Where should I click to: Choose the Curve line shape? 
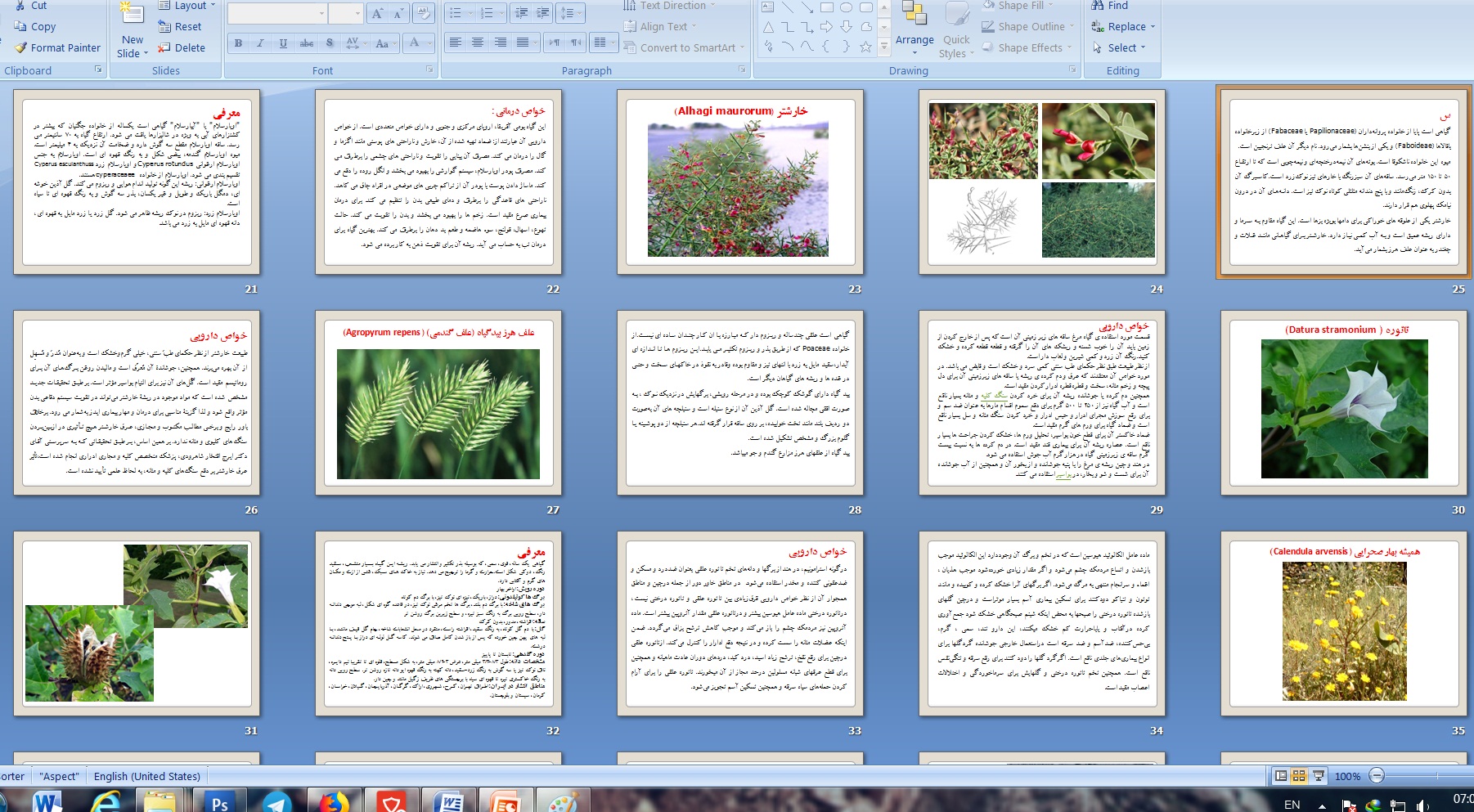(807, 47)
